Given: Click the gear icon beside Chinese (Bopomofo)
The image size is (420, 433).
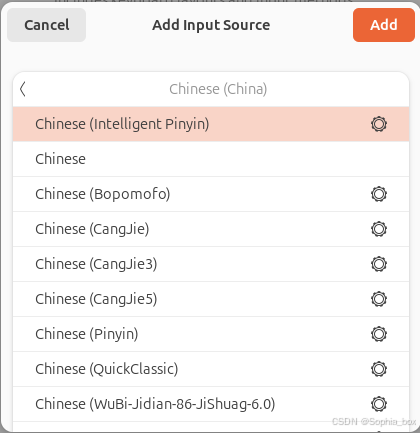Looking at the screenshot, I should coord(379,194).
